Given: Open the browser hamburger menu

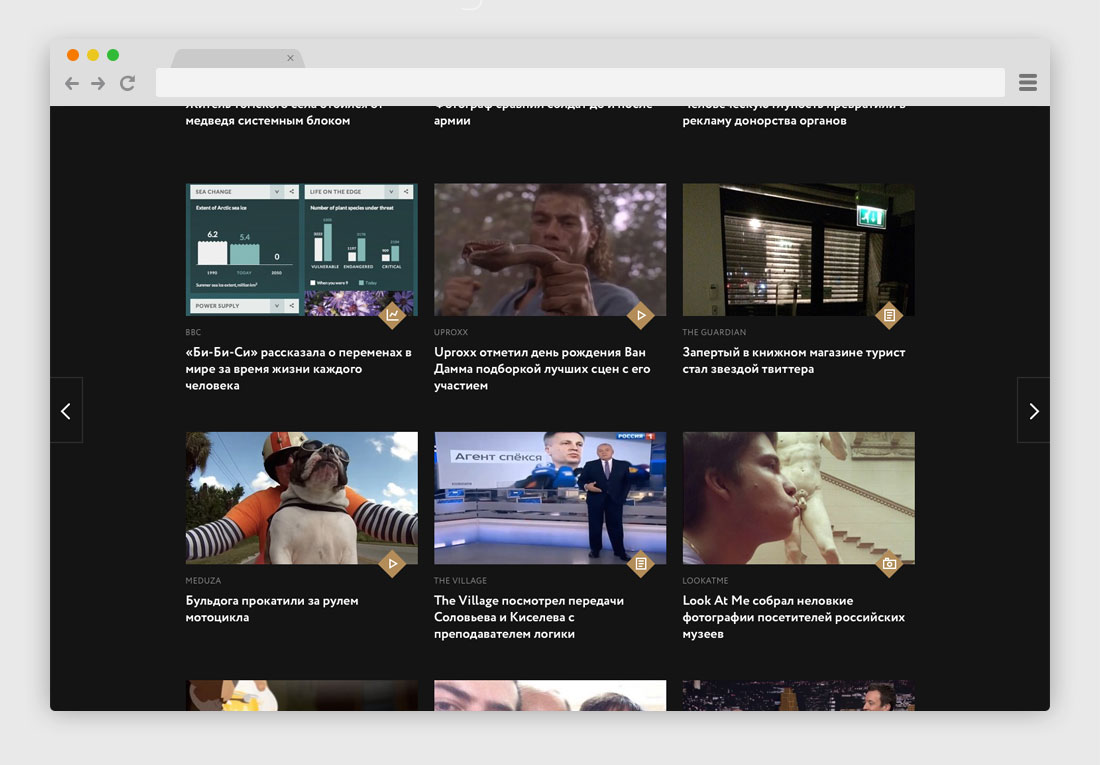Looking at the screenshot, I should pyautogui.click(x=1028, y=83).
